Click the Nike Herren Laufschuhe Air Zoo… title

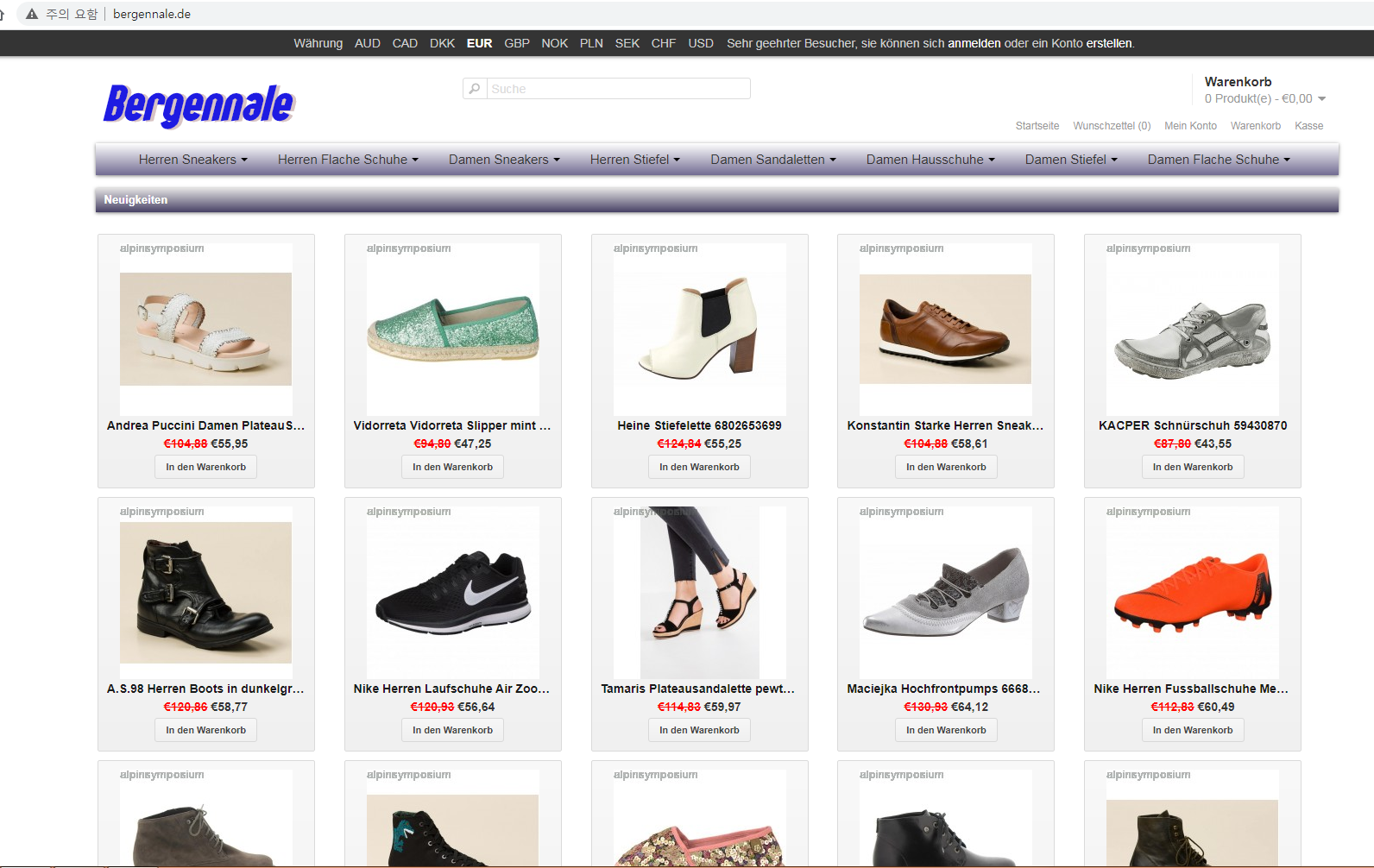coord(451,689)
